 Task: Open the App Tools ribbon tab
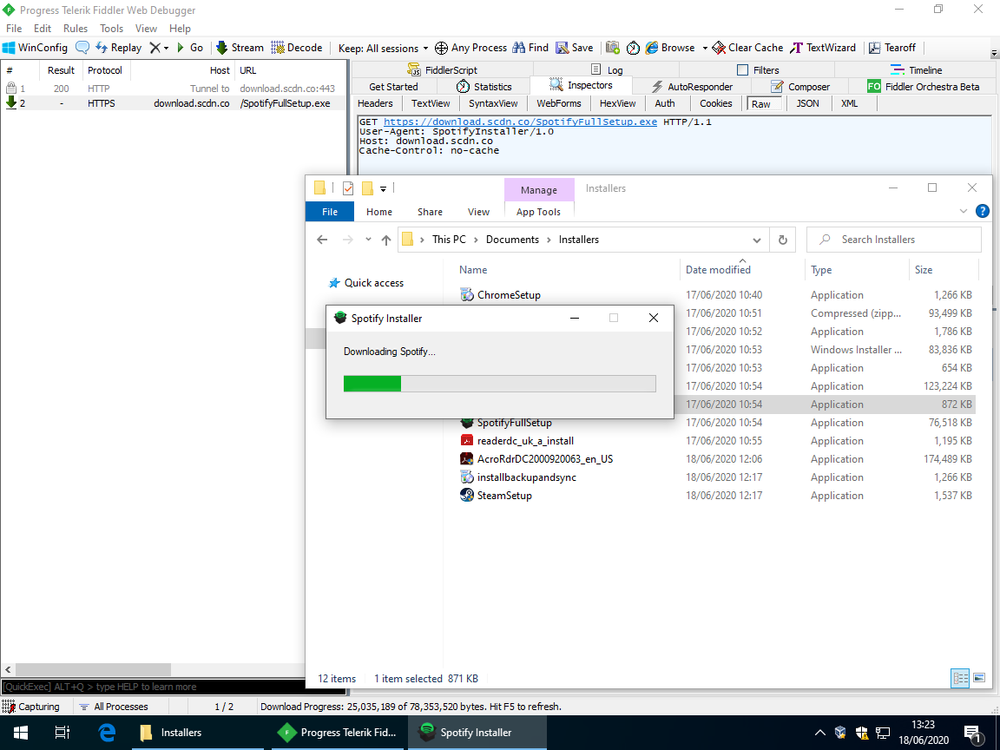point(538,212)
